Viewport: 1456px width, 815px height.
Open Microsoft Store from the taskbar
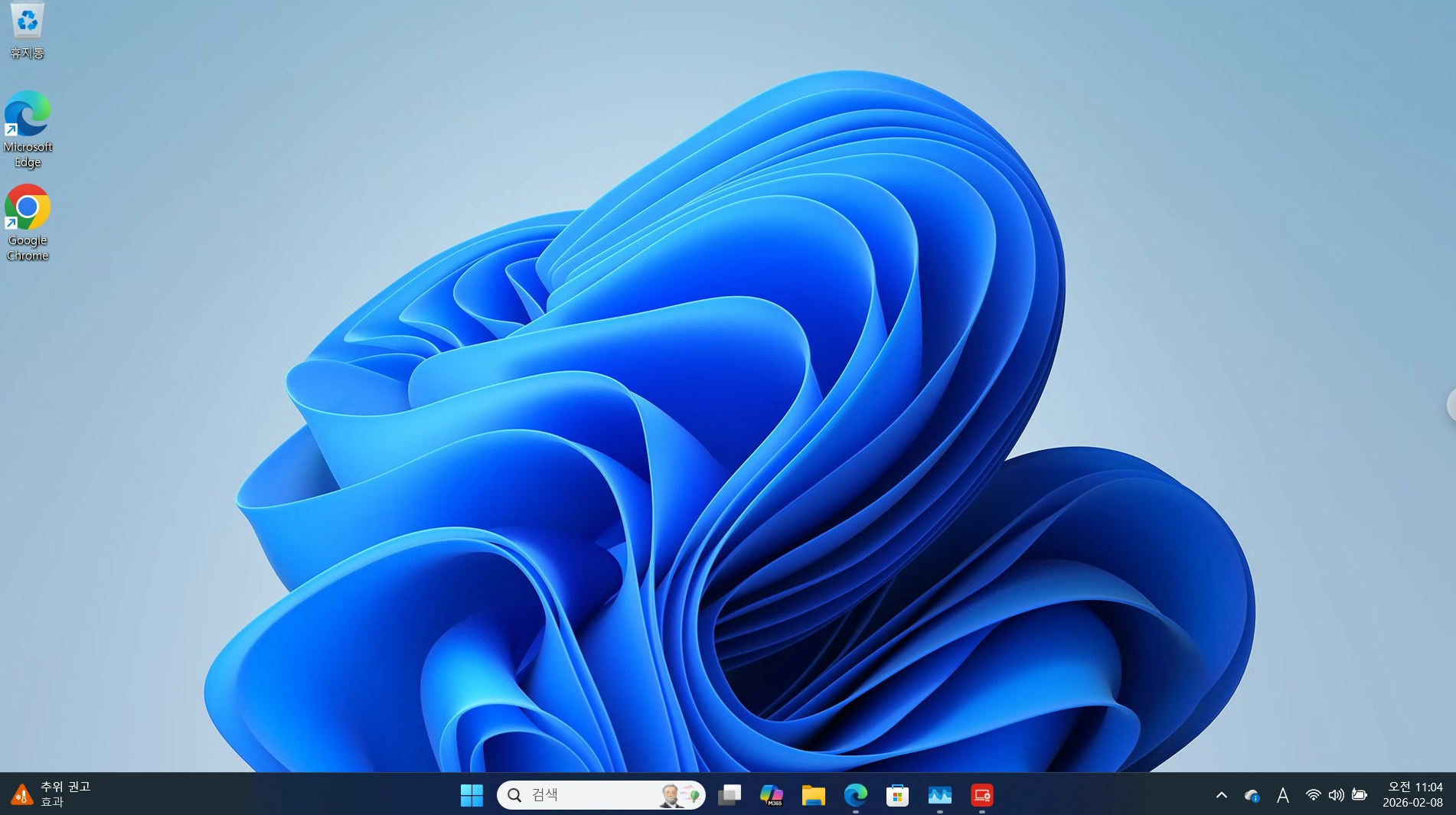(897, 795)
